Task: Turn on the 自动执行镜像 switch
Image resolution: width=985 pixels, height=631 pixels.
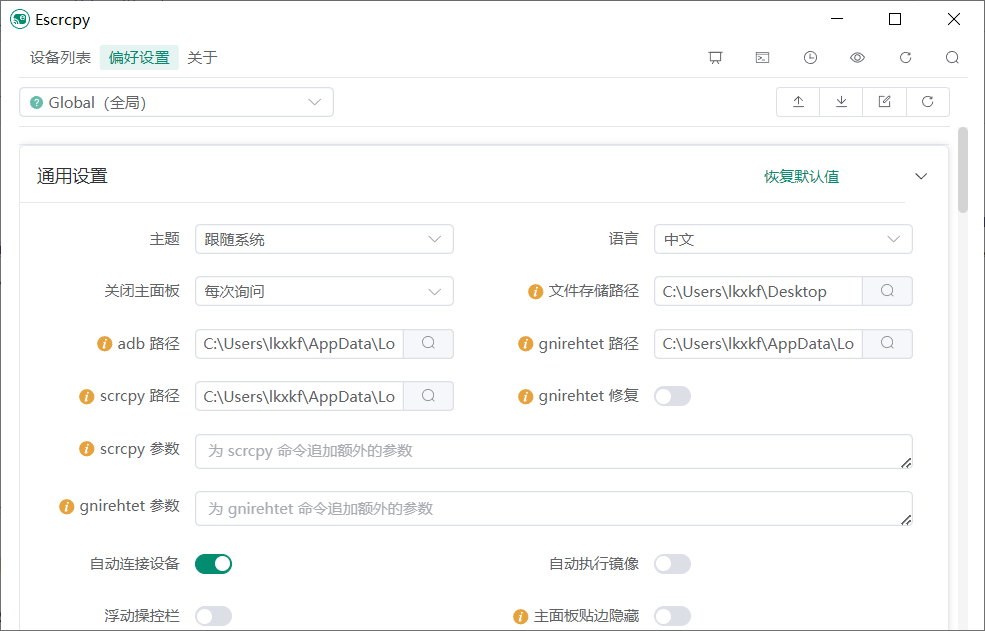Action: [672, 564]
